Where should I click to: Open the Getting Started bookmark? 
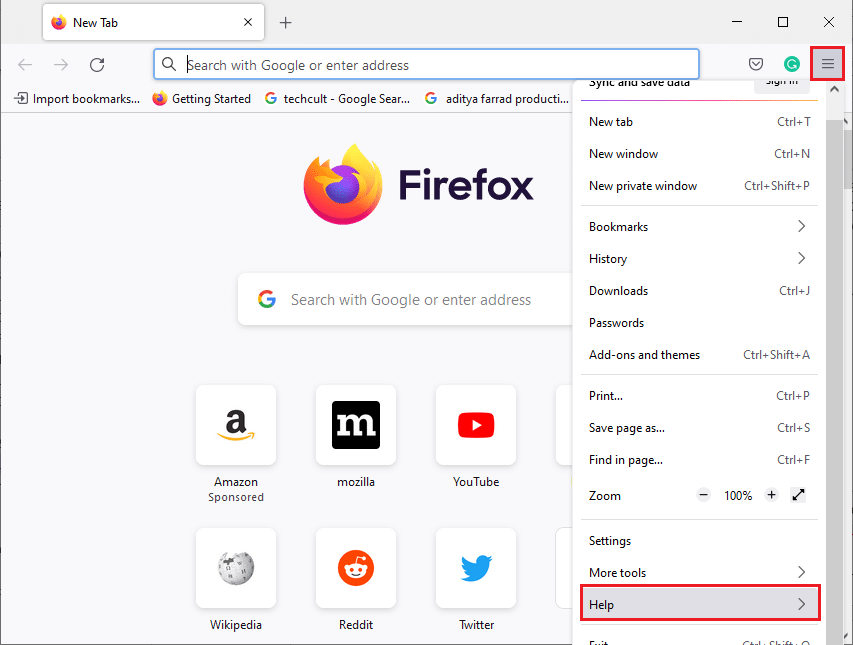coord(202,98)
